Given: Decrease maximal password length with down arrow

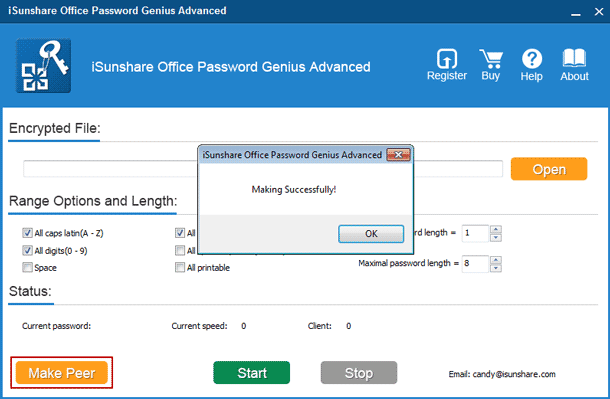Looking at the screenshot, I should point(496,268).
